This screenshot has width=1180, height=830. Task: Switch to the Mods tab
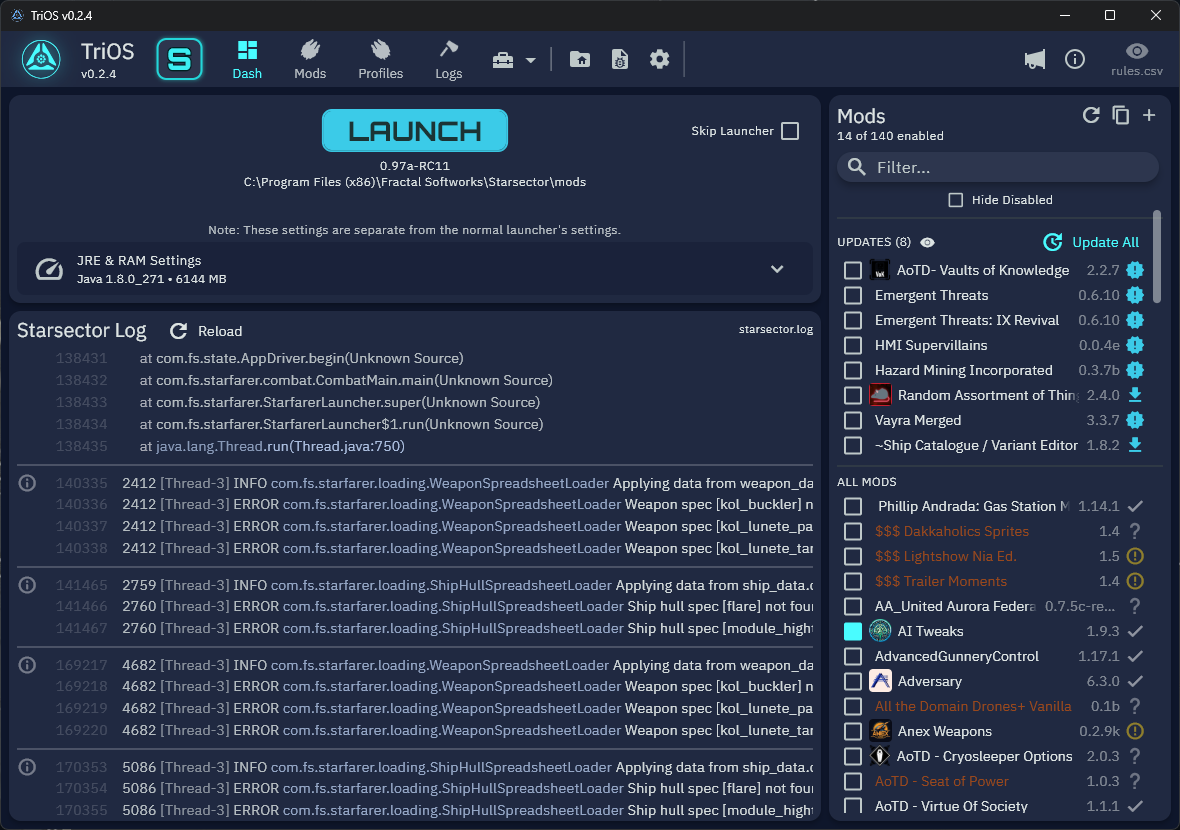310,60
